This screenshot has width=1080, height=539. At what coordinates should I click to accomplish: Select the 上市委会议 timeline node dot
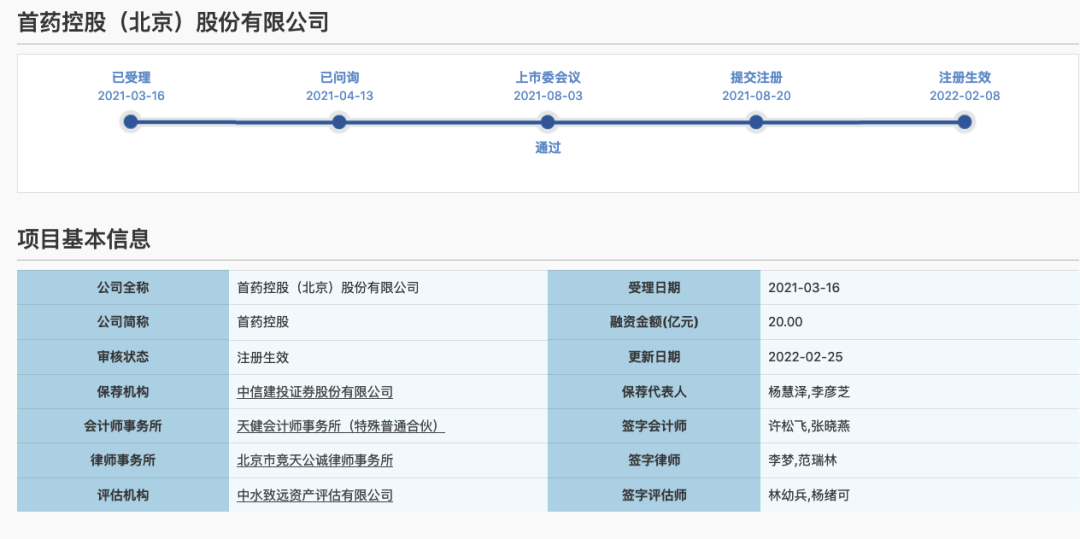coord(547,122)
